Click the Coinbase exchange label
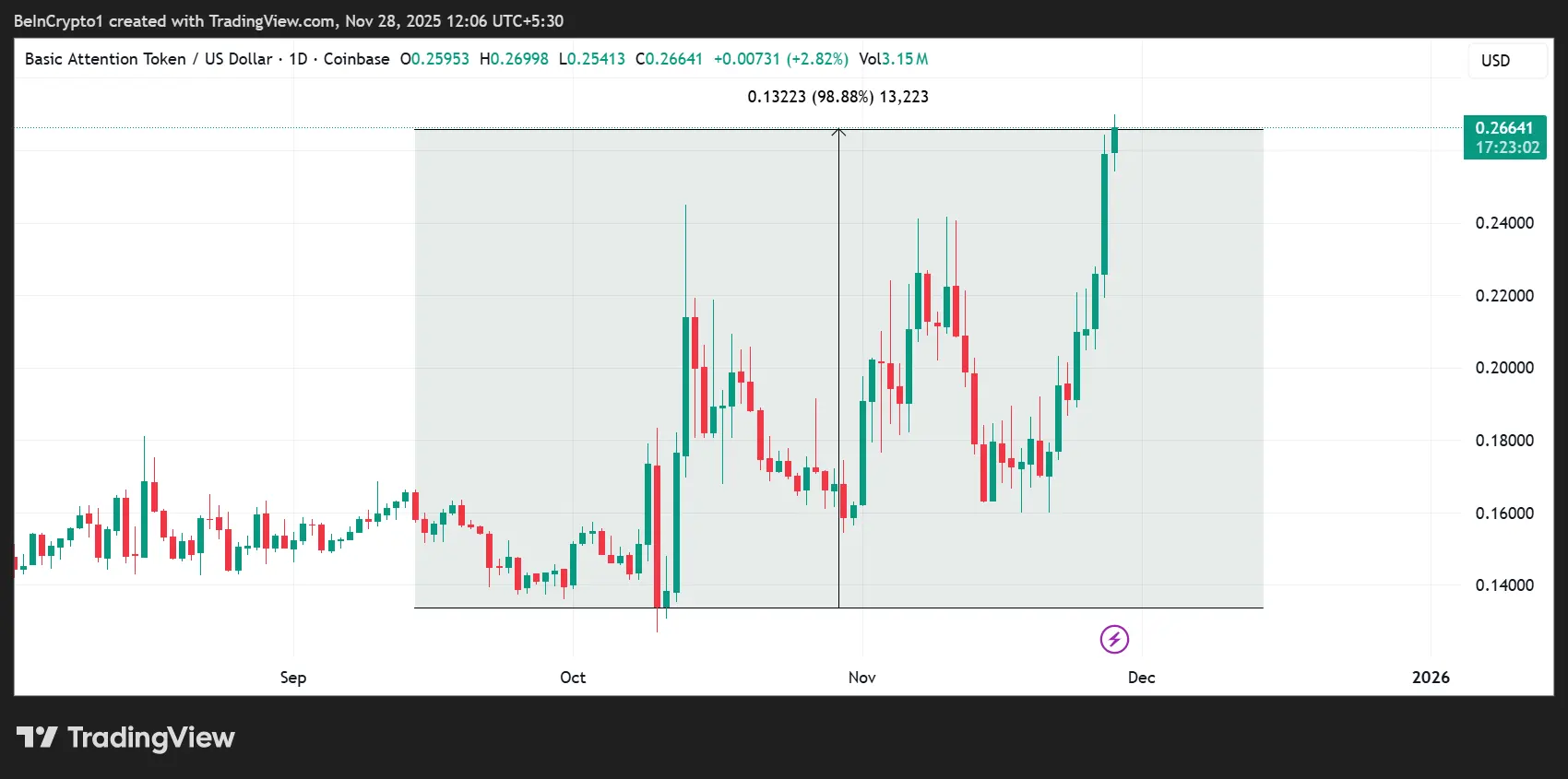This screenshot has width=1568, height=779. click(x=356, y=59)
